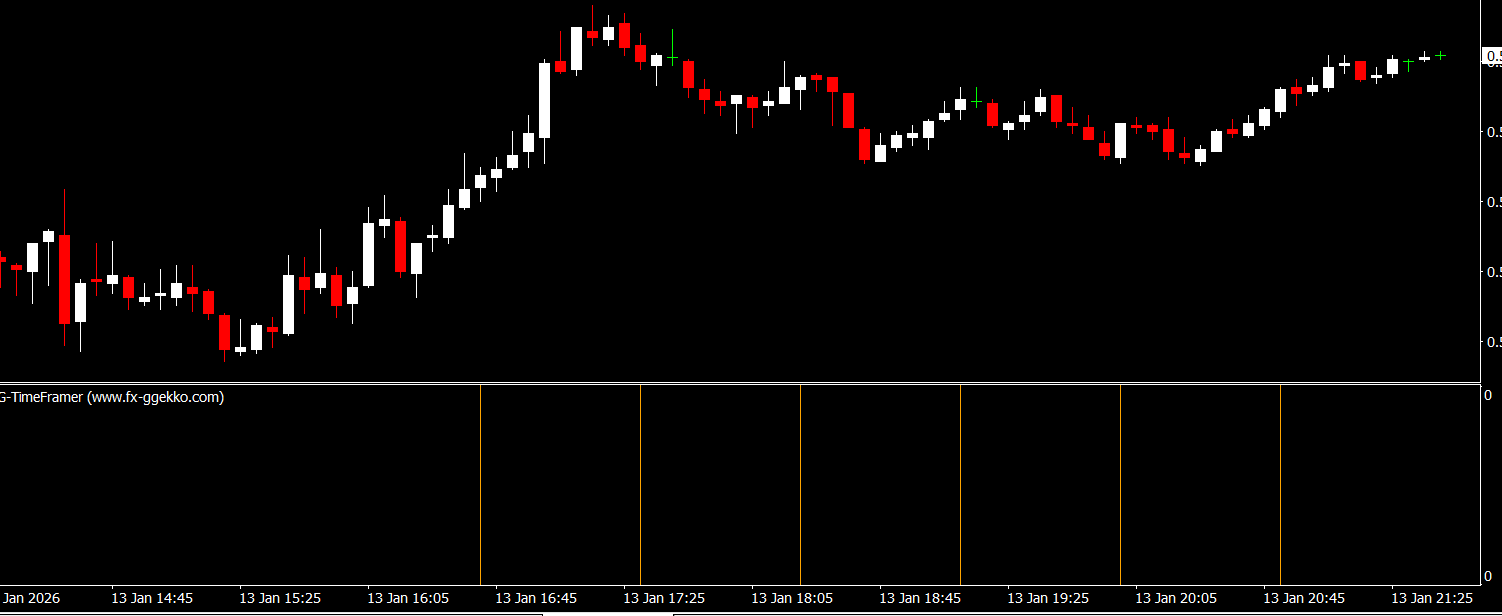
Task: Select the 13 Jan 20:05 time label
Action: pos(1176,598)
